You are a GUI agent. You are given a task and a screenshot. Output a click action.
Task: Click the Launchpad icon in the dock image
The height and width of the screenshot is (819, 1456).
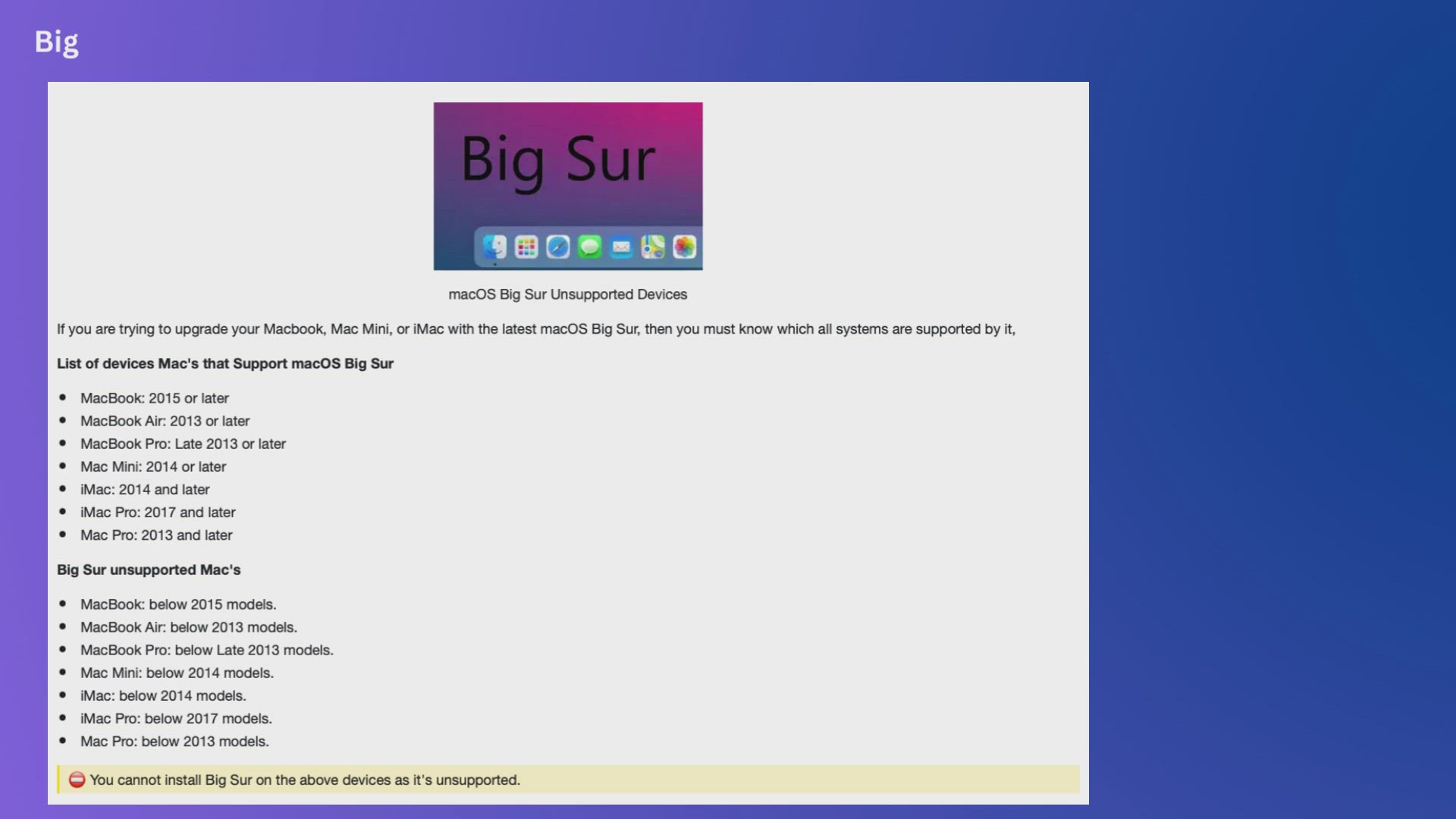(x=526, y=247)
